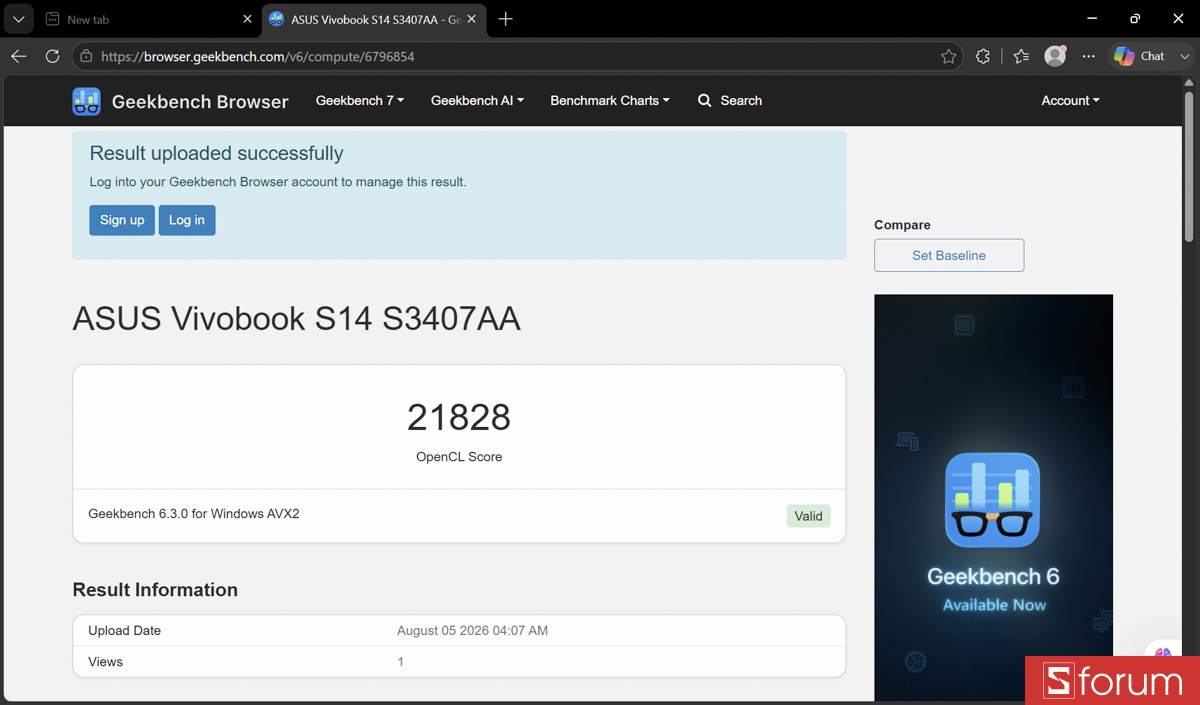Click the Valid status badge
1200x705 pixels.
(x=808, y=516)
